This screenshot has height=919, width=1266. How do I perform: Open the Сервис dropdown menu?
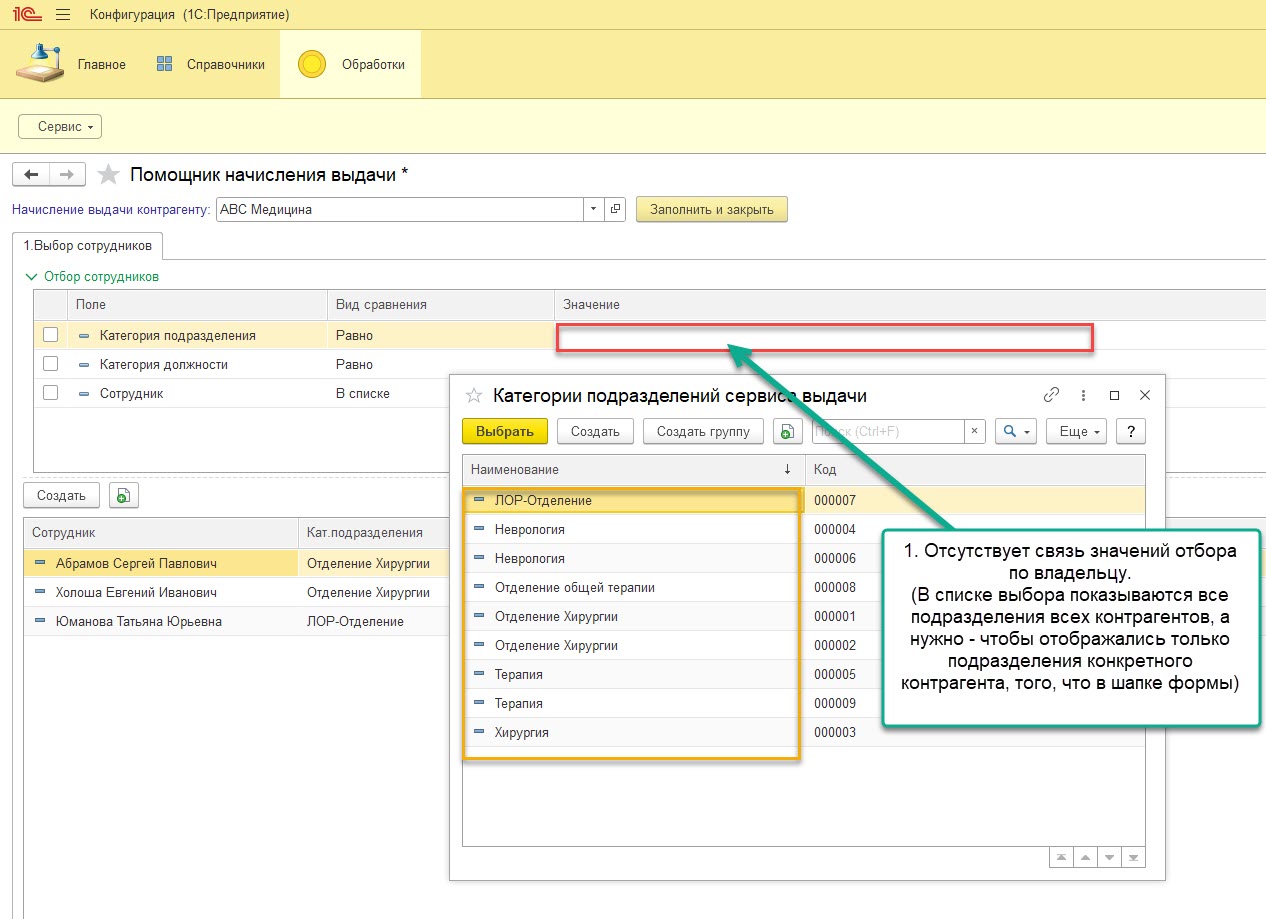click(x=60, y=127)
